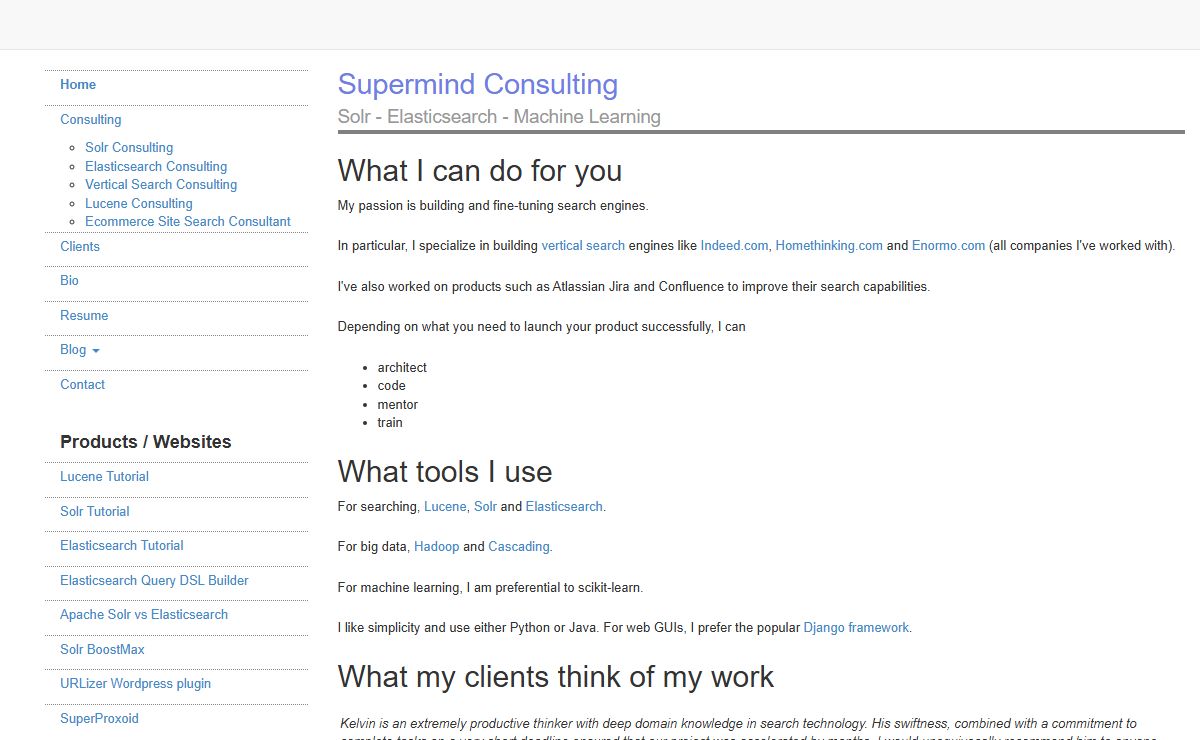View the Clients page
Screen dimensions: 1200x740
80,246
